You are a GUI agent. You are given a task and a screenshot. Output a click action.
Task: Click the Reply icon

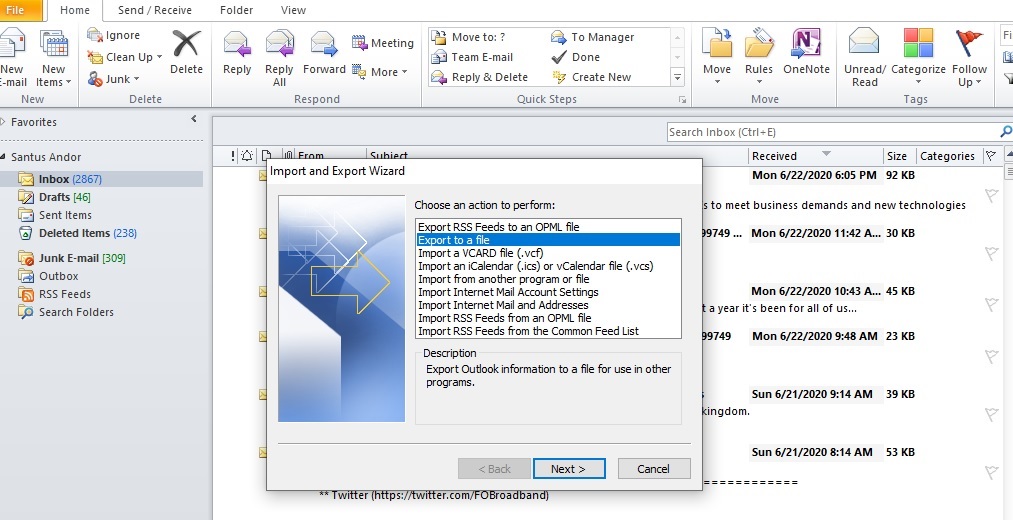point(236,45)
